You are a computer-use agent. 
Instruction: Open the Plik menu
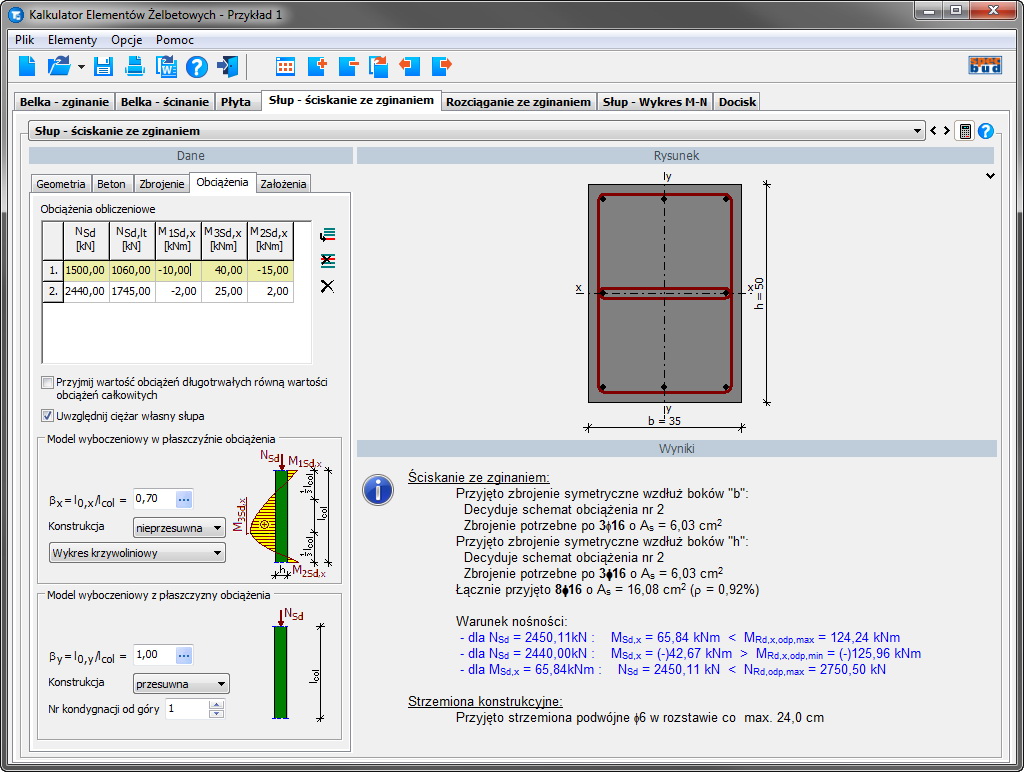click(x=25, y=40)
